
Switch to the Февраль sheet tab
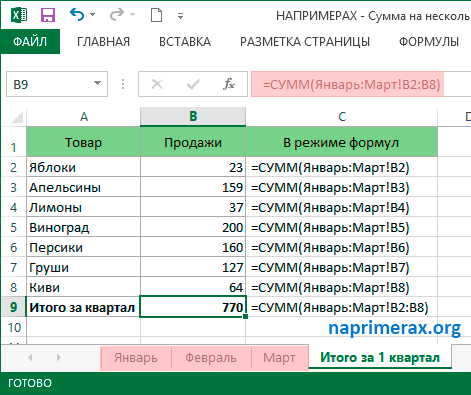[211, 358]
